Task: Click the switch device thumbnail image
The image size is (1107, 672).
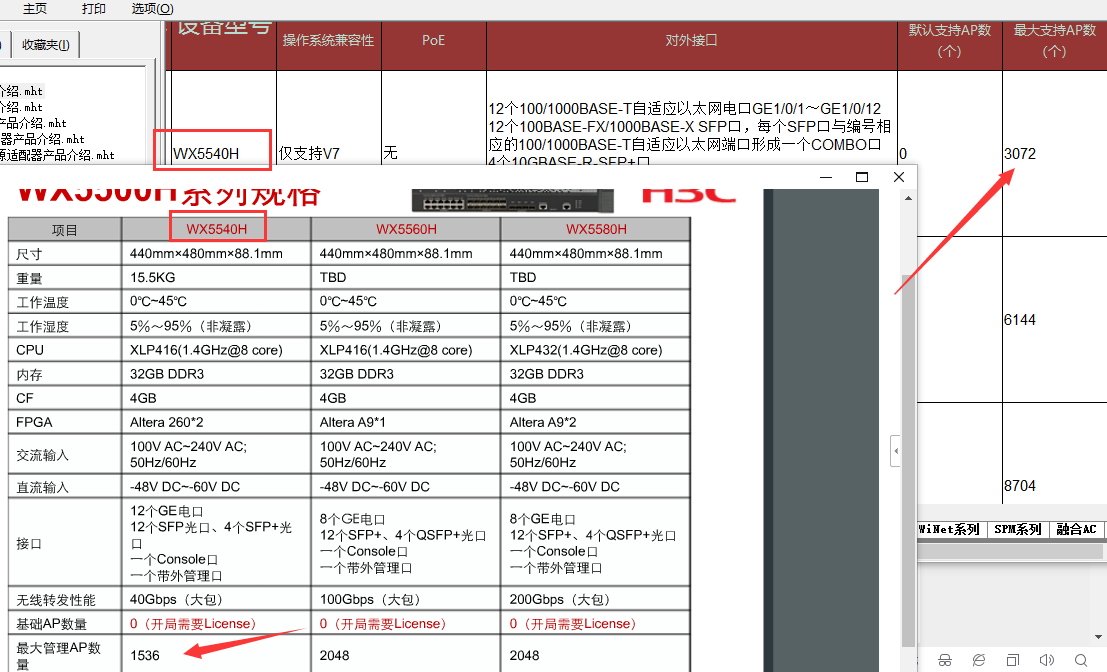Action: tap(513, 200)
